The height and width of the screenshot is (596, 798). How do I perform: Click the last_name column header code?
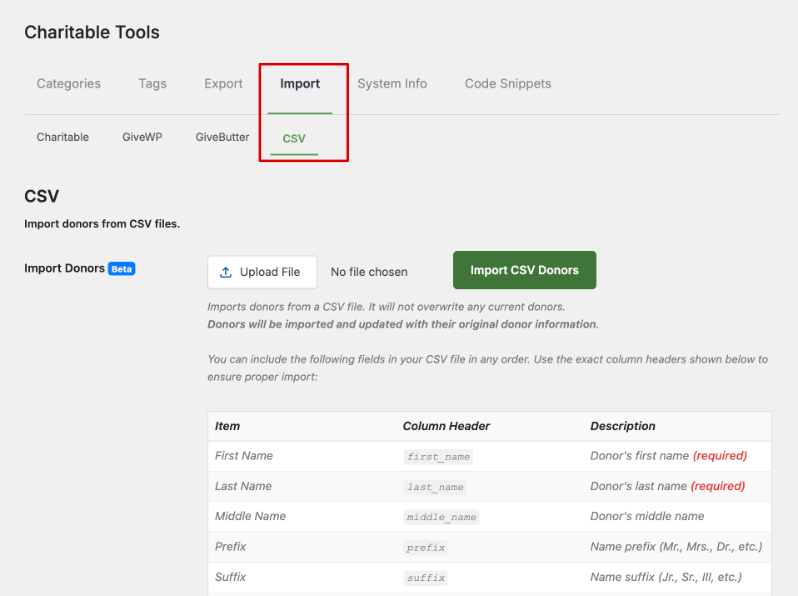coord(435,487)
